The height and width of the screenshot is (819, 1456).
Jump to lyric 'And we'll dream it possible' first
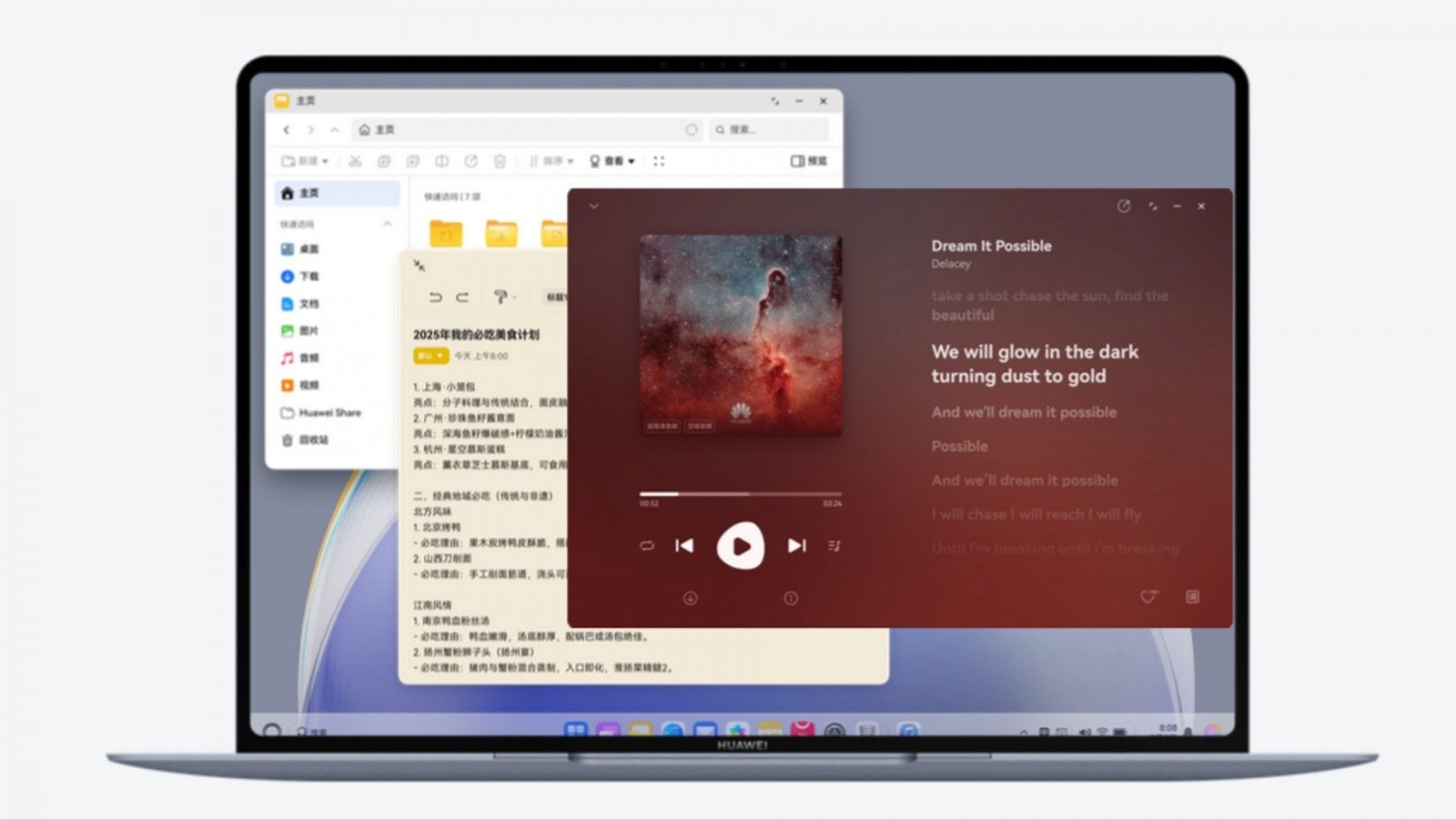(1024, 412)
